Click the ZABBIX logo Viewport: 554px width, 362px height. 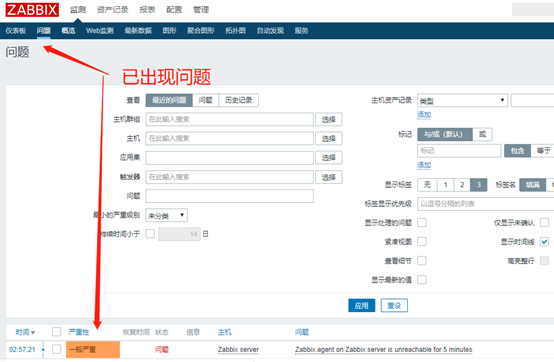click(x=32, y=10)
